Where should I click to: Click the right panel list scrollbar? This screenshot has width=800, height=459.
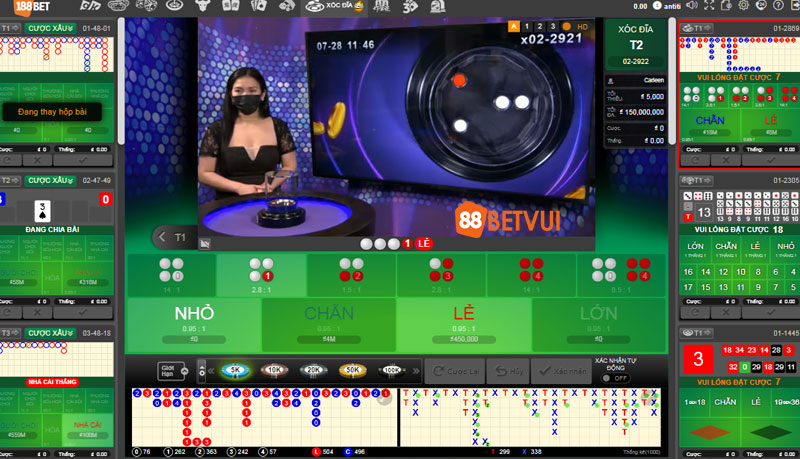[x=672, y=82]
